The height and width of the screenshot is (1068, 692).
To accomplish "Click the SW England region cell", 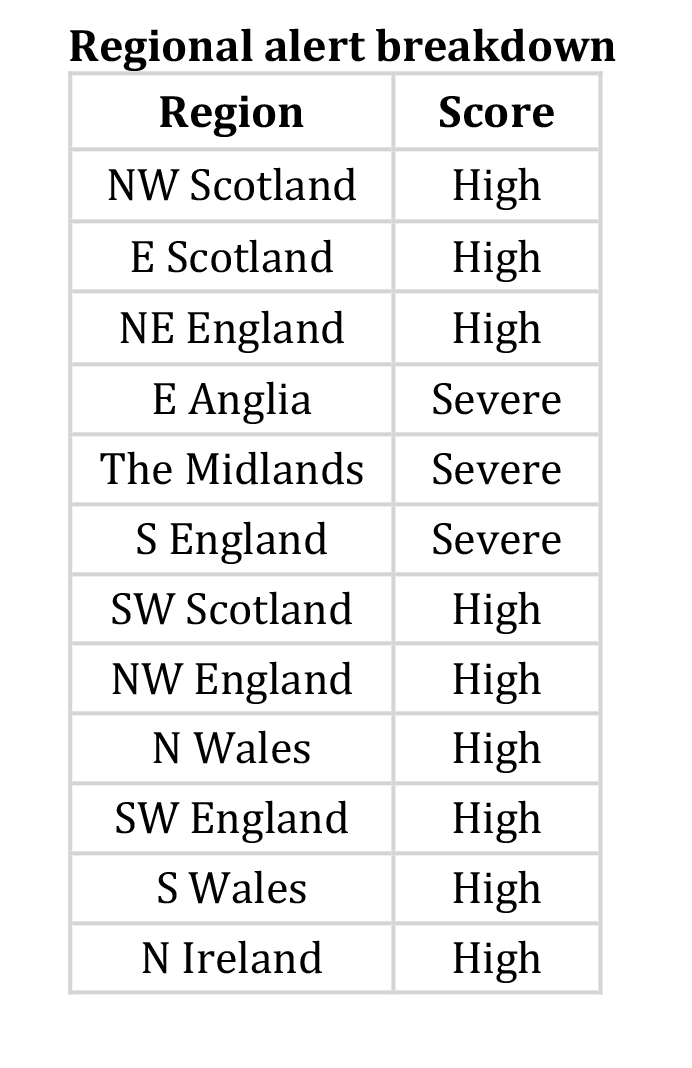I will point(232,818).
